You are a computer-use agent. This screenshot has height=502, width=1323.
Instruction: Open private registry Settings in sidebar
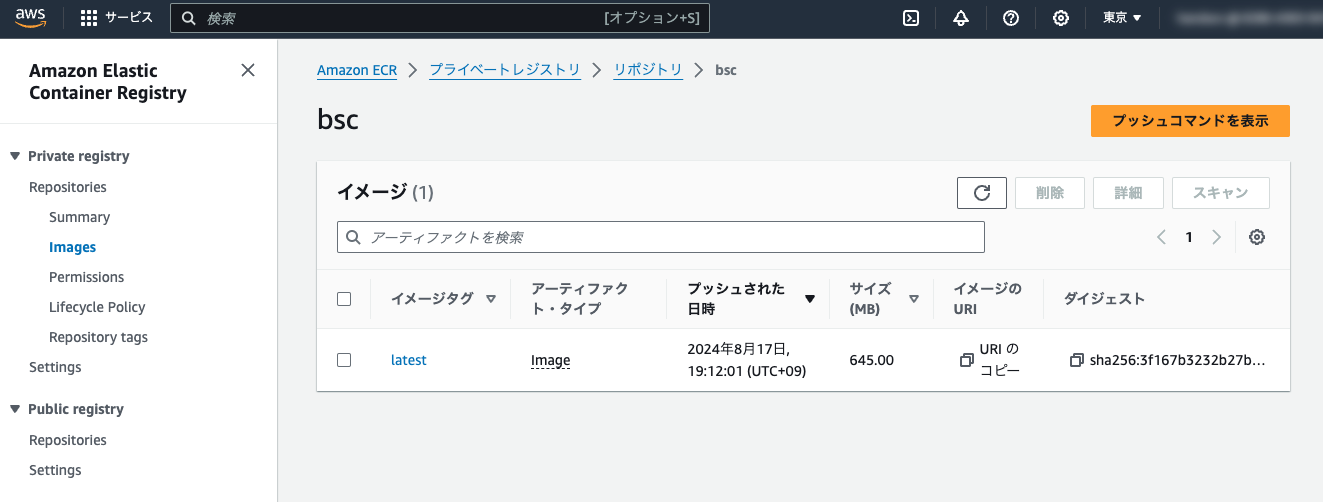click(55, 367)
